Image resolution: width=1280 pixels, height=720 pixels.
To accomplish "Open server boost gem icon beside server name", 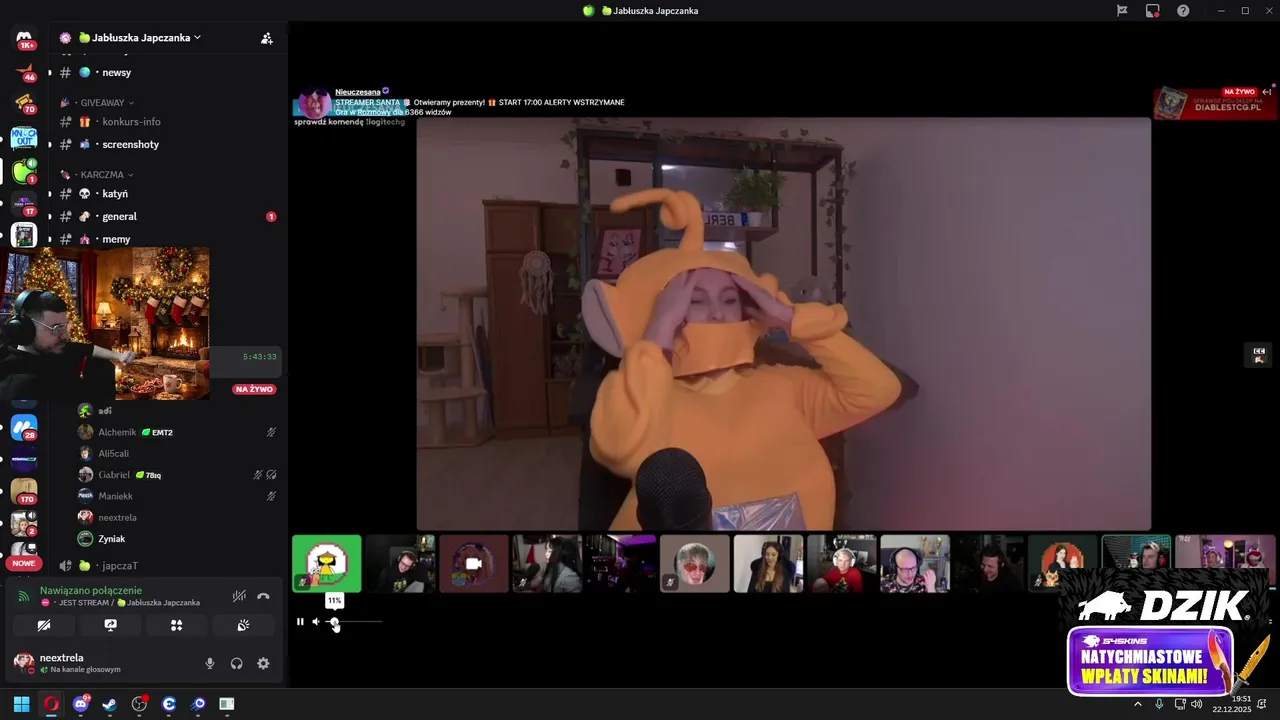I will (65, 38).
